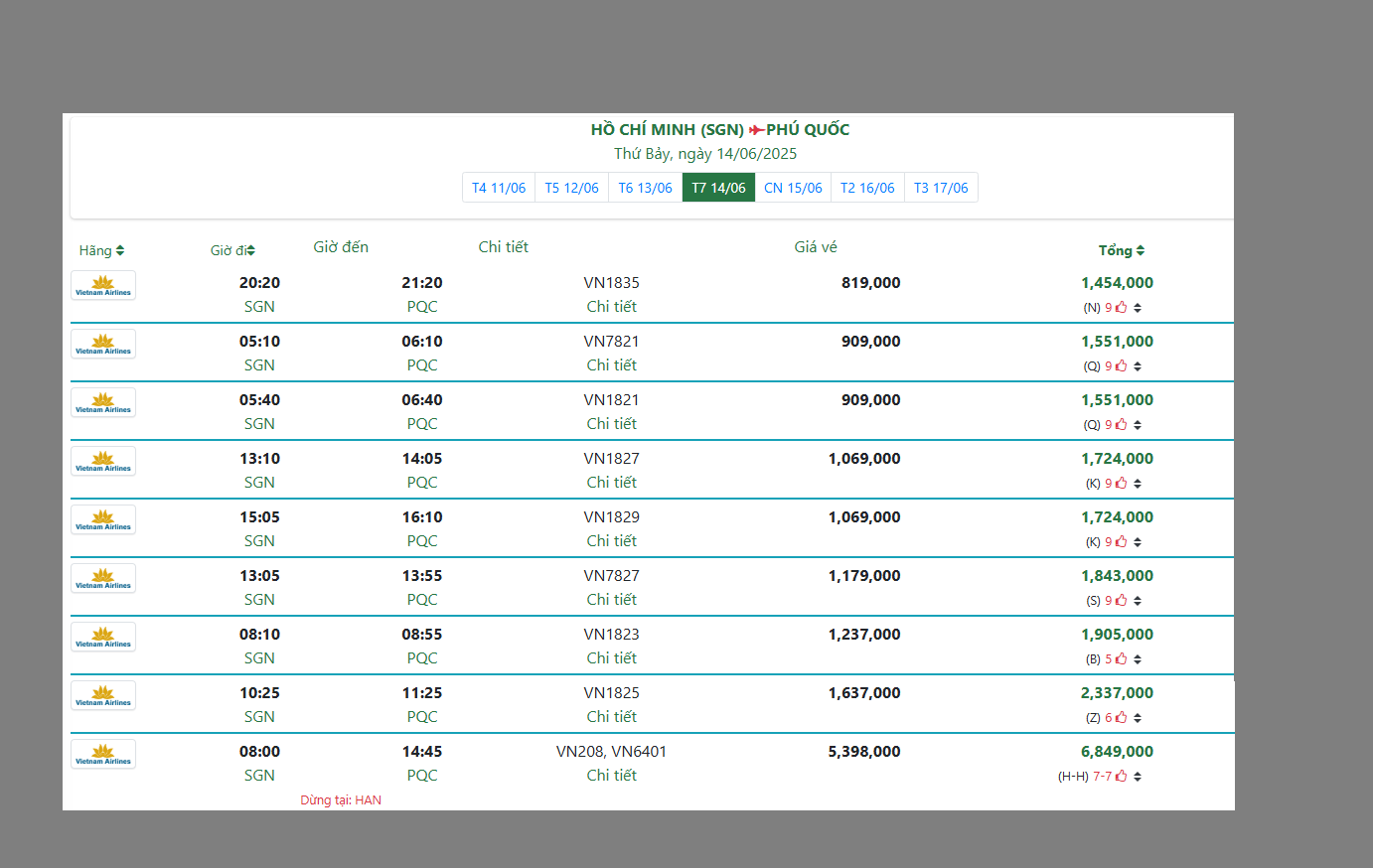Image resolution: width=1373 pixels, height=868 pixels.
Task: Click thumbs-up icon on the 6,849,000 fare
Action: (1121, 777)
